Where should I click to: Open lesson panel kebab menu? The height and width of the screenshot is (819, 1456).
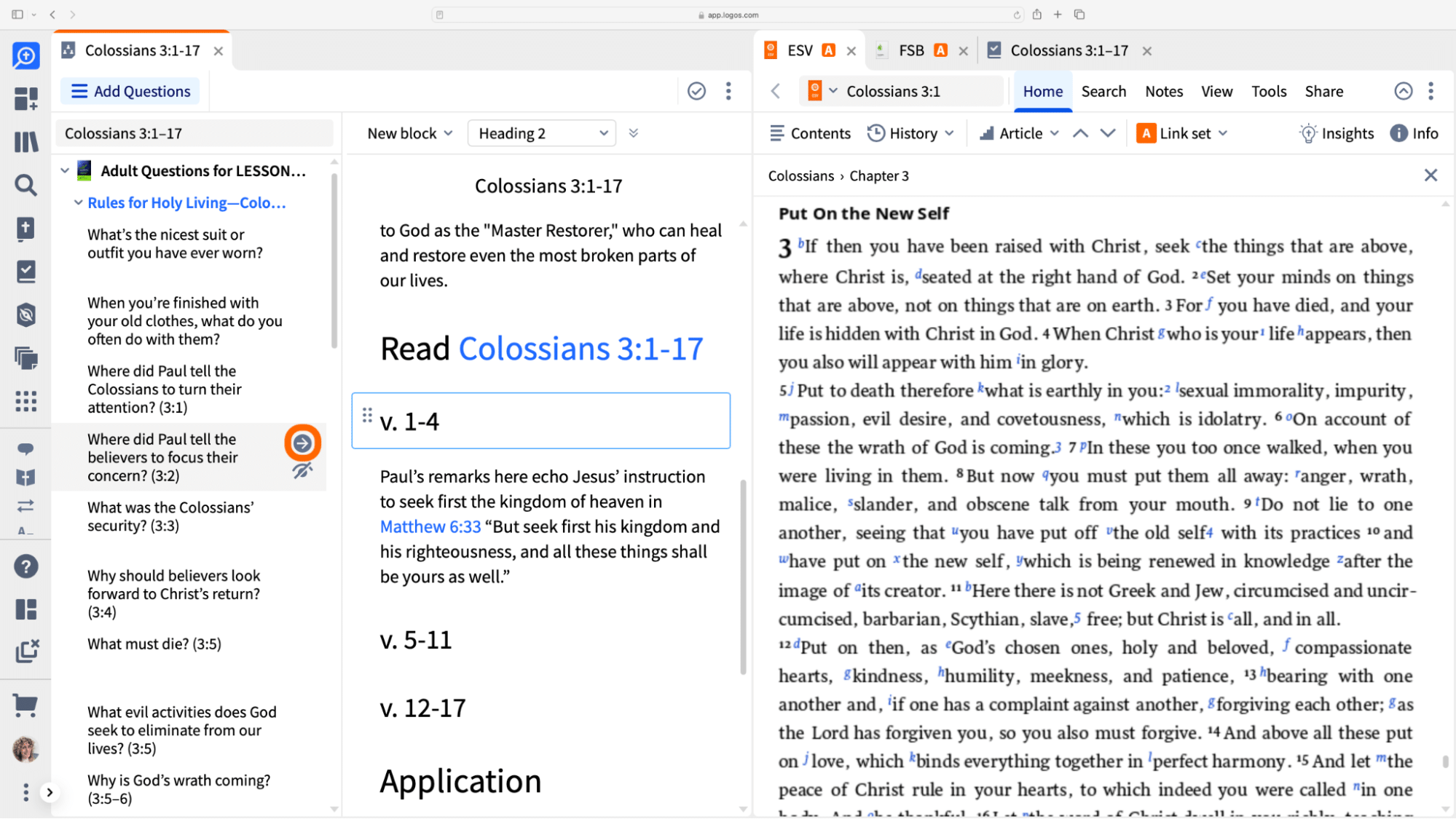[728, 91]
